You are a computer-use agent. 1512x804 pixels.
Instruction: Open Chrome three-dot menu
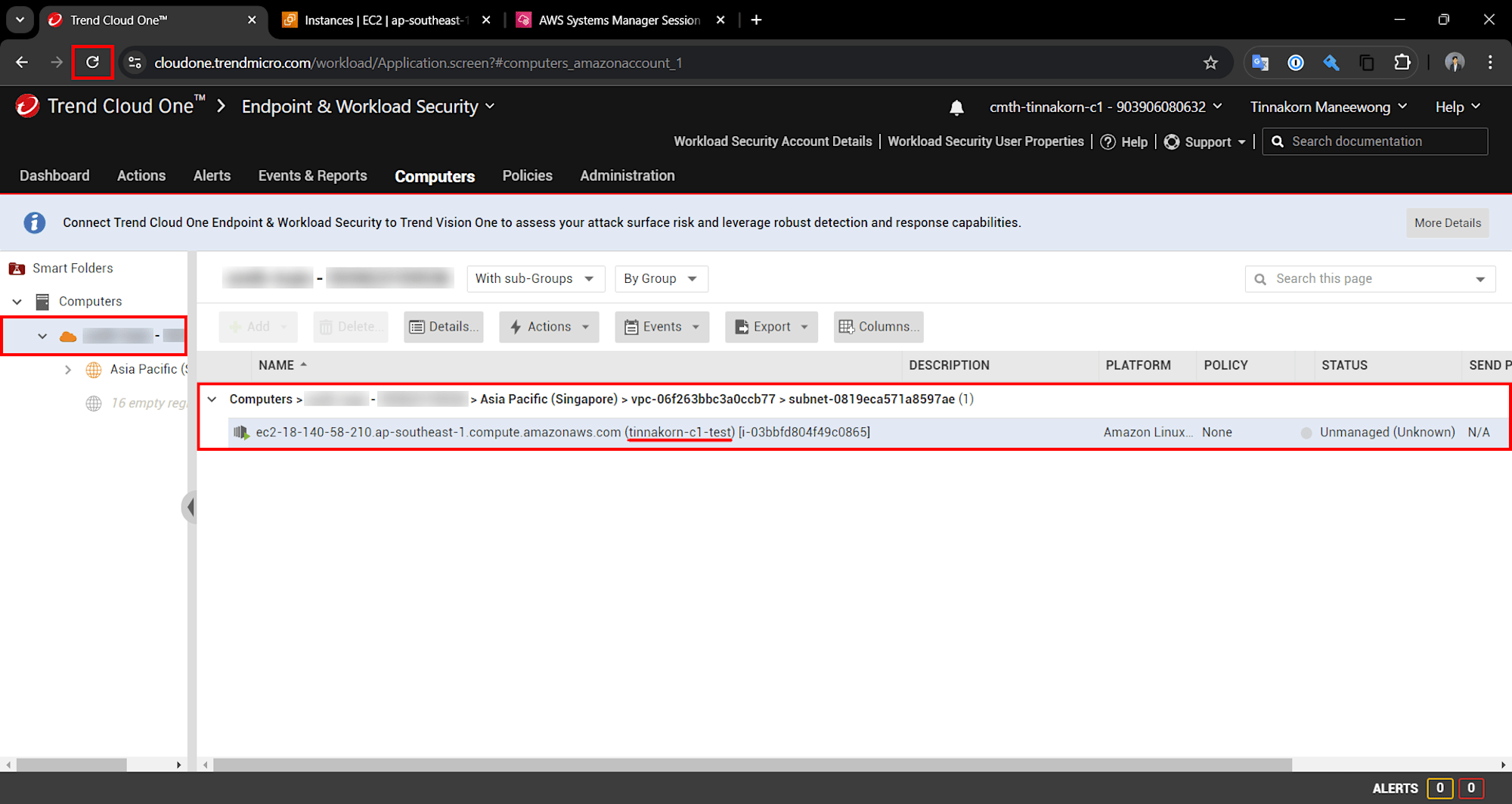[x=1490, y=63]
